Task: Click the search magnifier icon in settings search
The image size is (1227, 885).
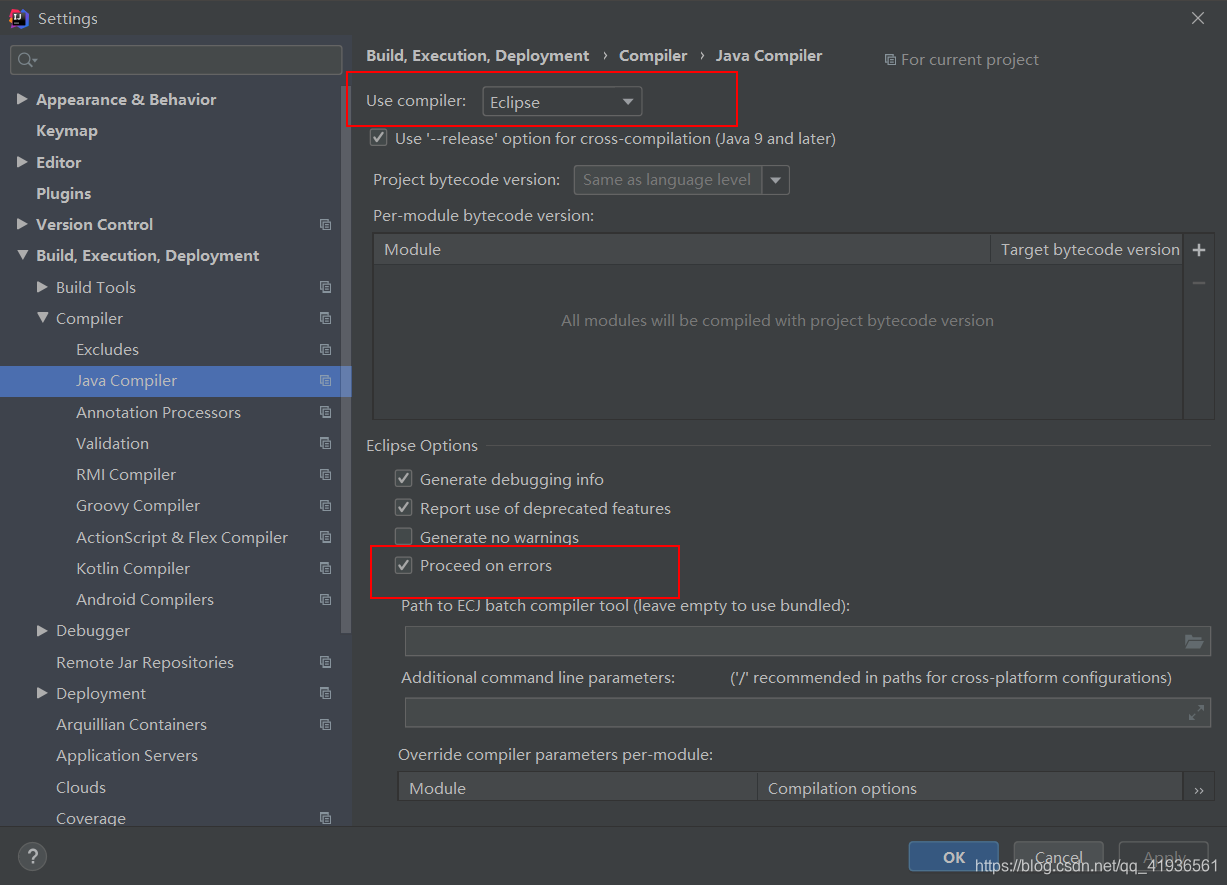Action: point(27,60)
